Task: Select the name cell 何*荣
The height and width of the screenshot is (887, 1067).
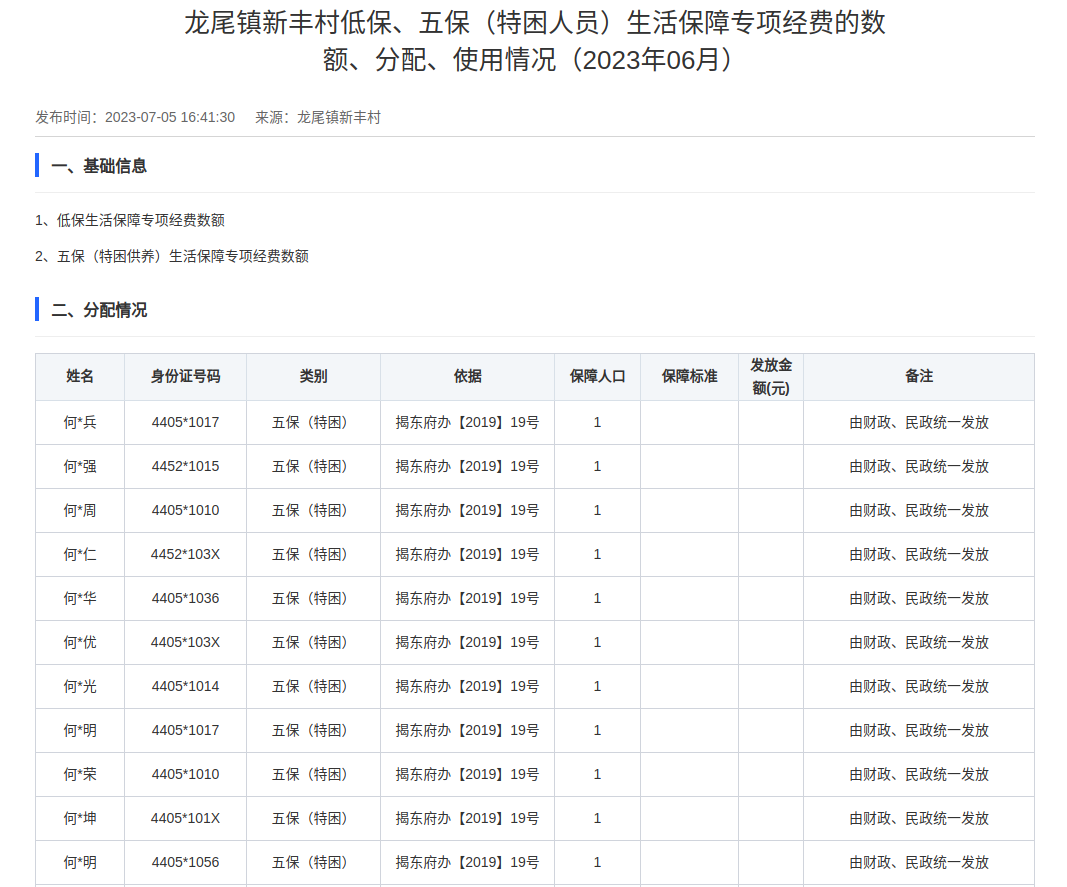Action: tap(80, 775)
